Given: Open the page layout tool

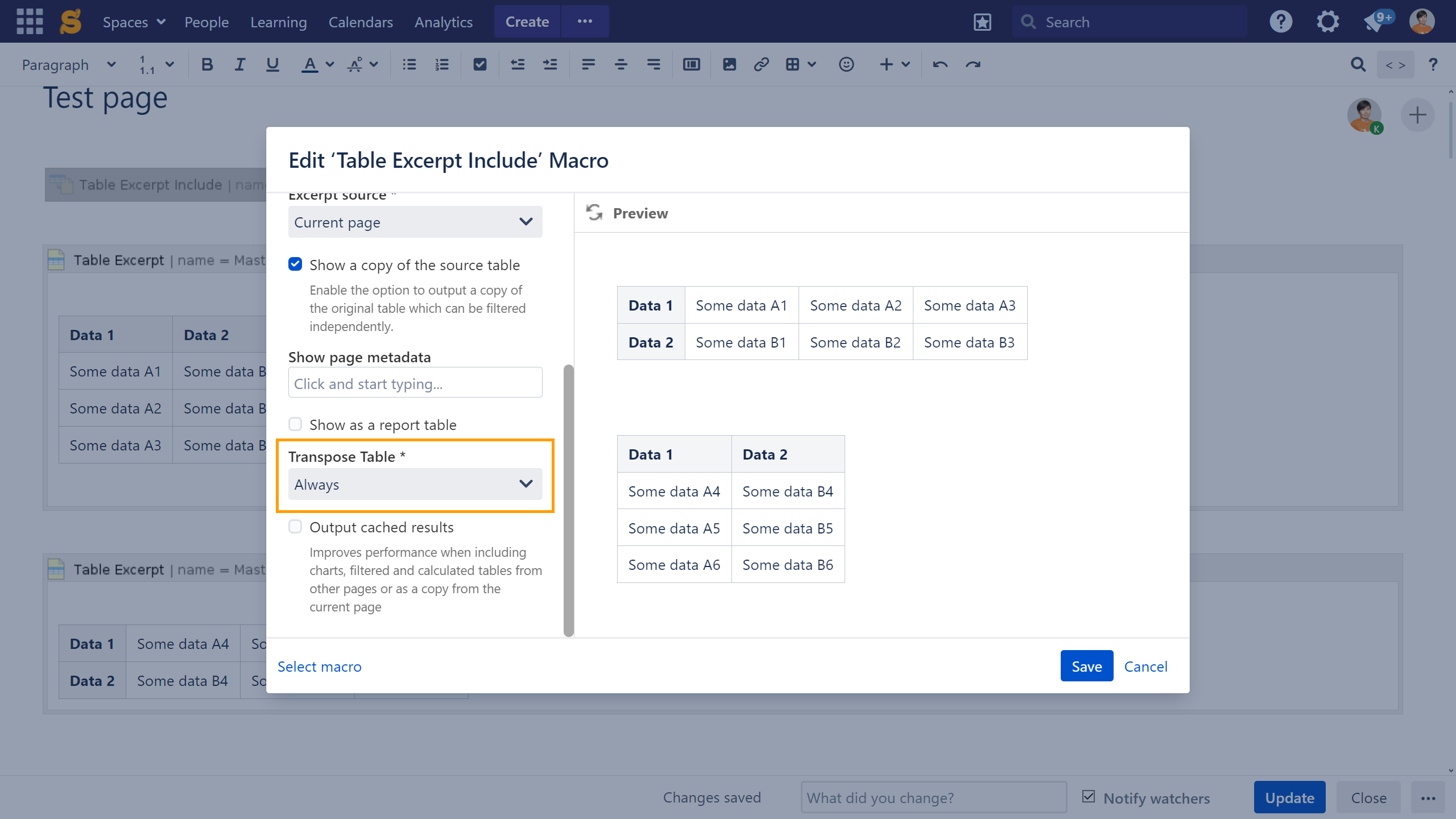Looking at the screenshot, I should 692,64.
